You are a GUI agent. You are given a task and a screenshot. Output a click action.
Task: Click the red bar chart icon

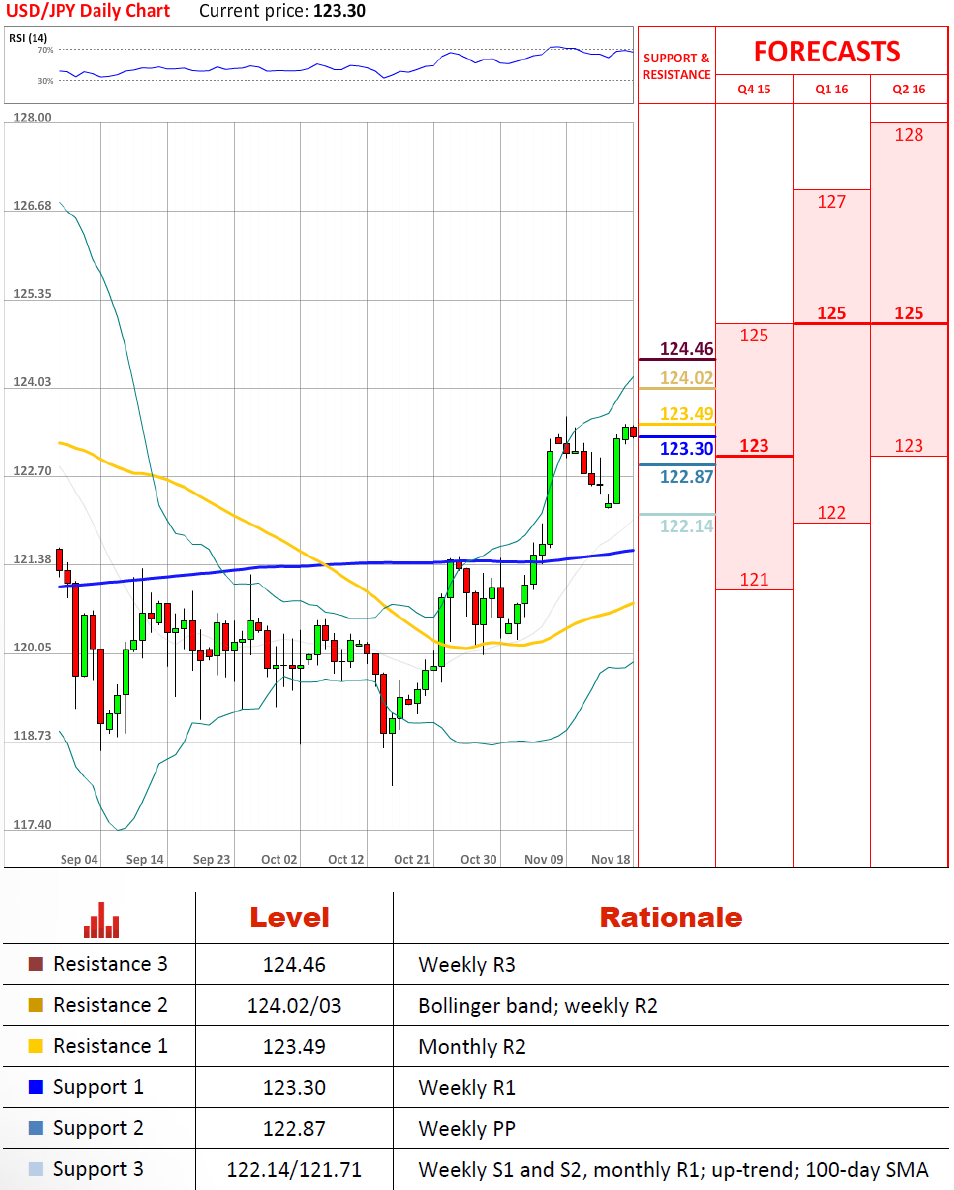point(102,920)
